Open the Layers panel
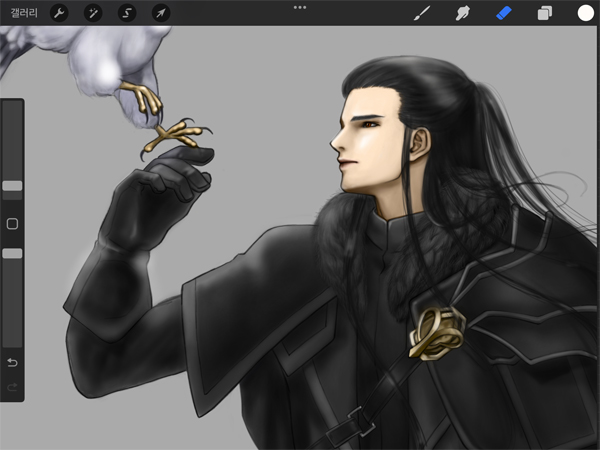The image size is (600, 450). 545,13
